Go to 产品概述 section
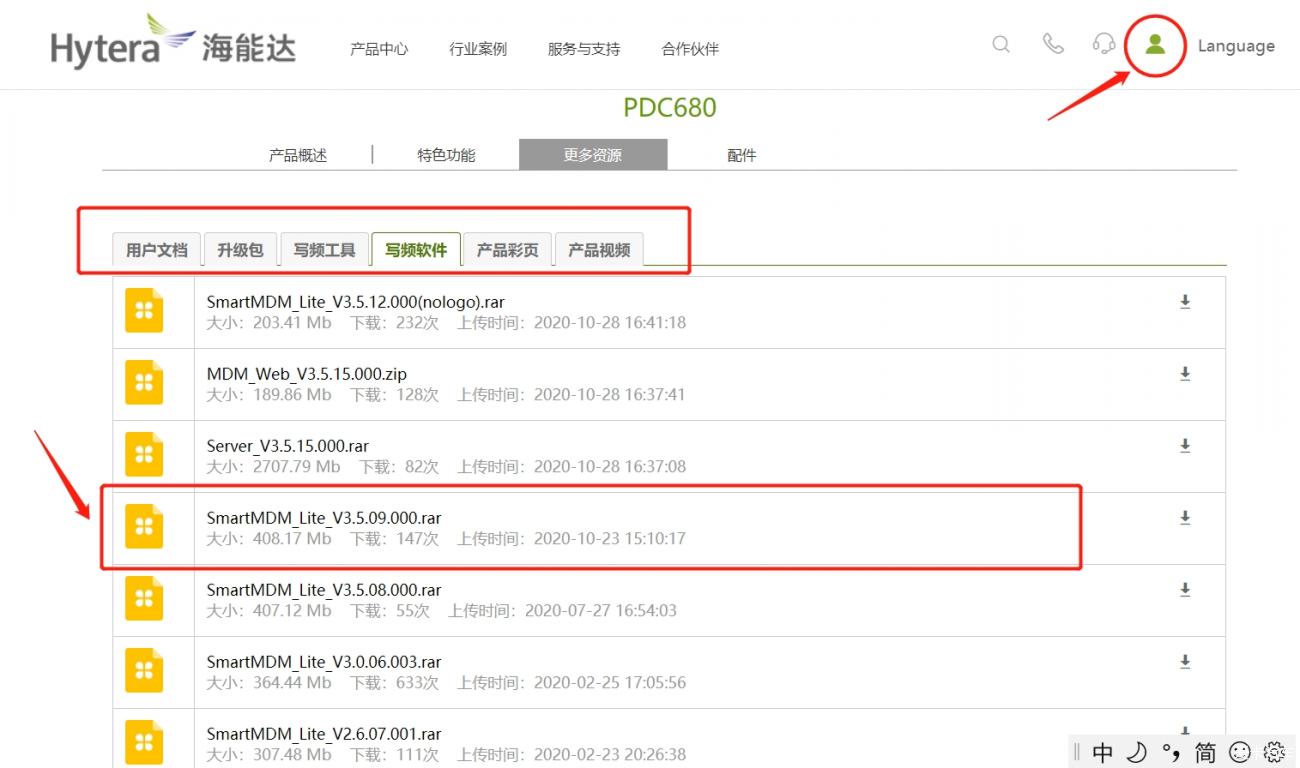 (298, 155)
